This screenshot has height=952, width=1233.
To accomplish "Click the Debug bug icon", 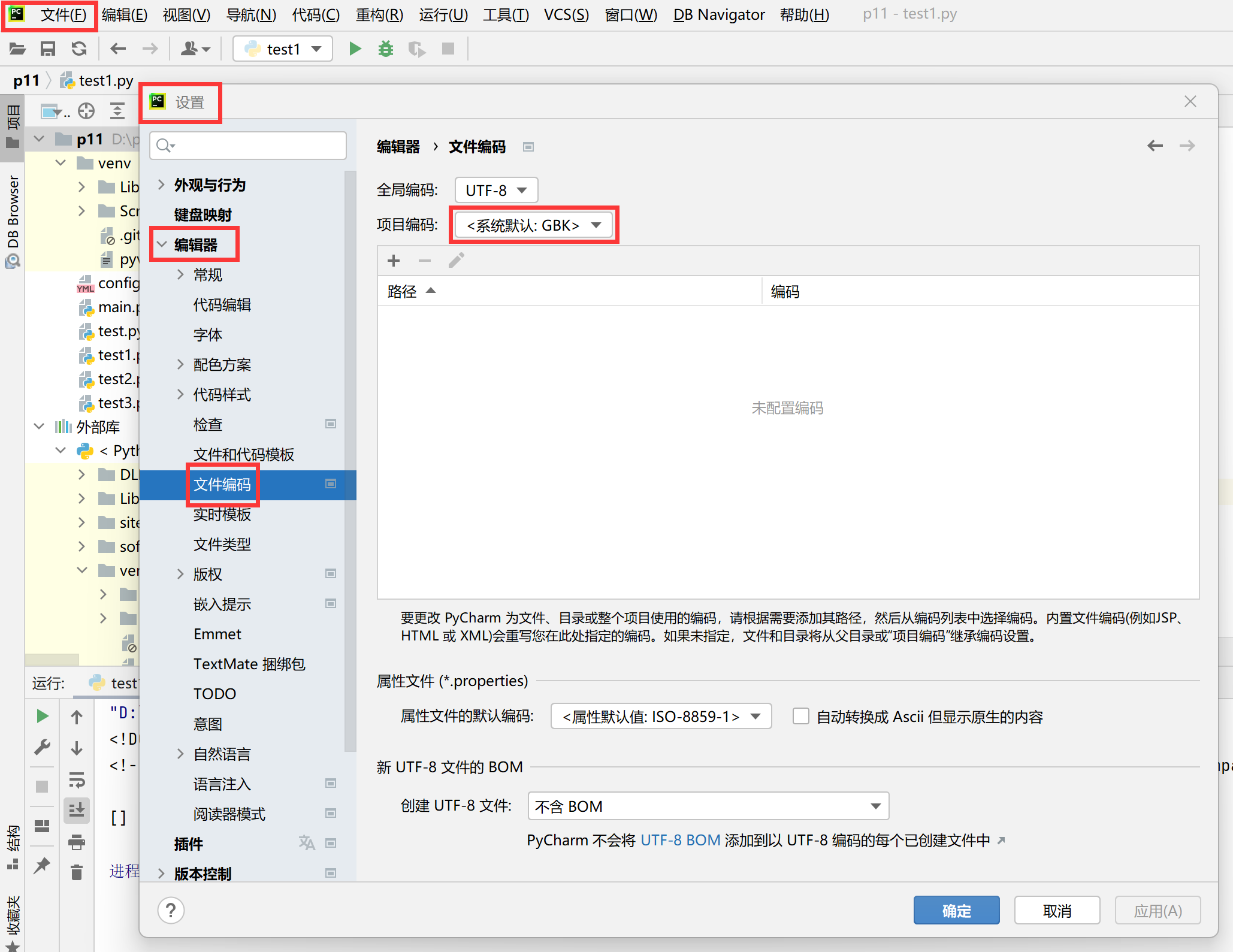I will tap(386, 49).
